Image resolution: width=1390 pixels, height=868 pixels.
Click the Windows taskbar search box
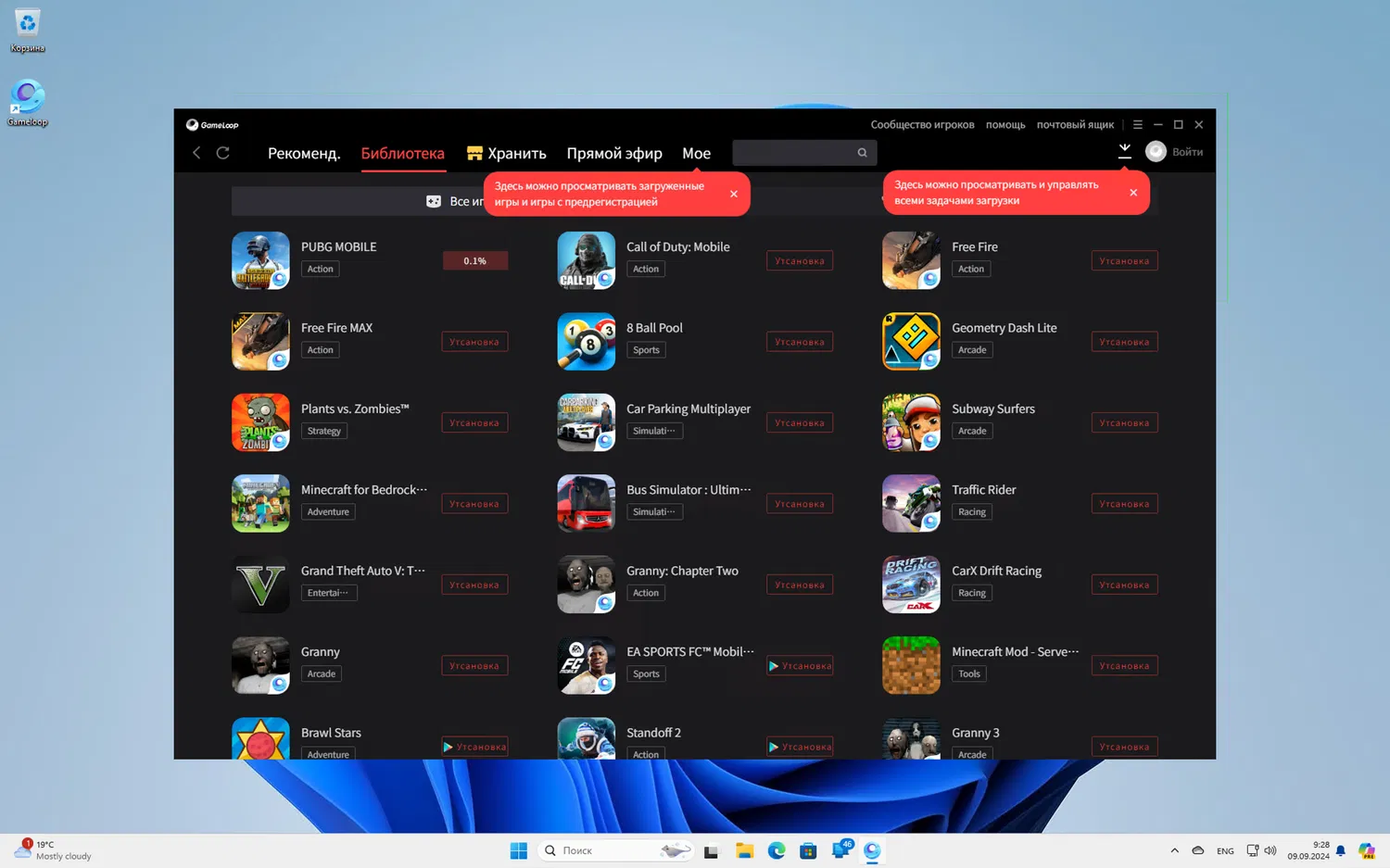pyautogui.click(x=615, y=850)
